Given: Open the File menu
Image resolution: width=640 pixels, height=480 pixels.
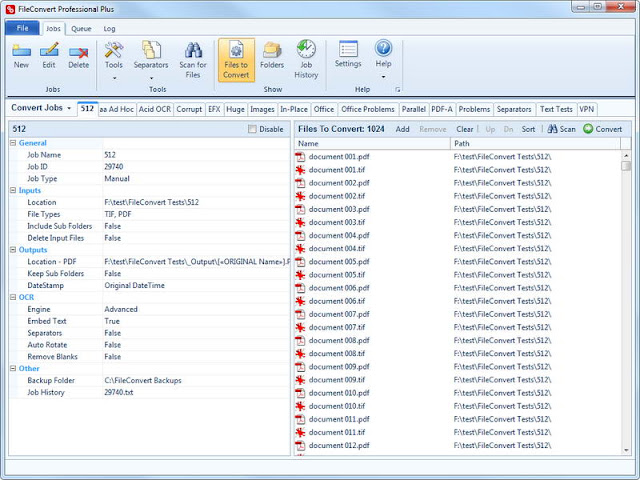Looking at the screenshot, I should pos(22,28).
